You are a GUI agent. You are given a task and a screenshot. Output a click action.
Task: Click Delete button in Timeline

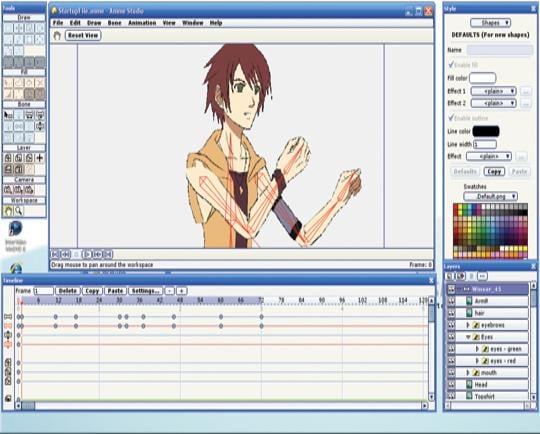pos(68,291)
